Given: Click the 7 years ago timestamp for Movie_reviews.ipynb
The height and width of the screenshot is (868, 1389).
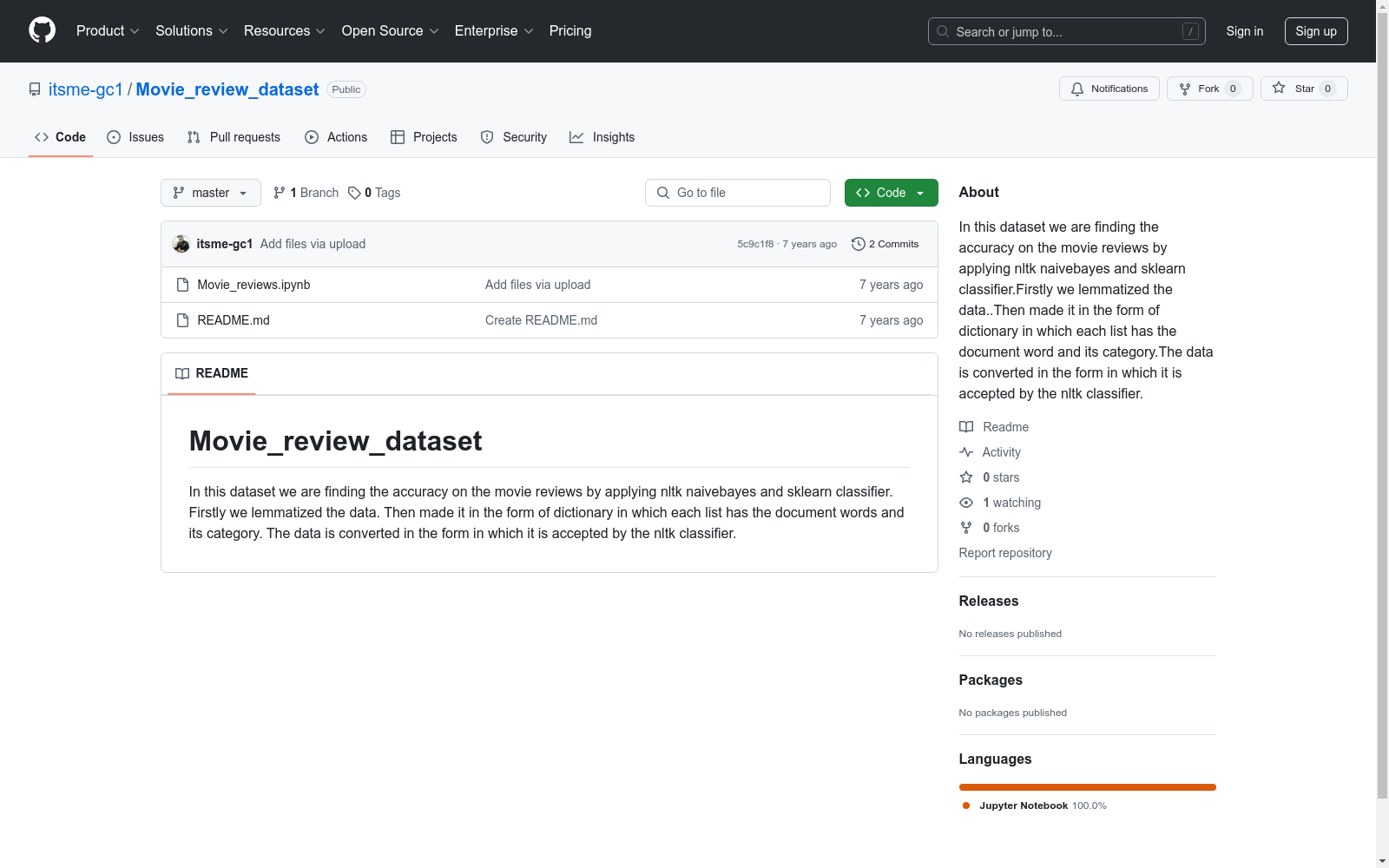Looking at the screenshot, I should 892,285.
